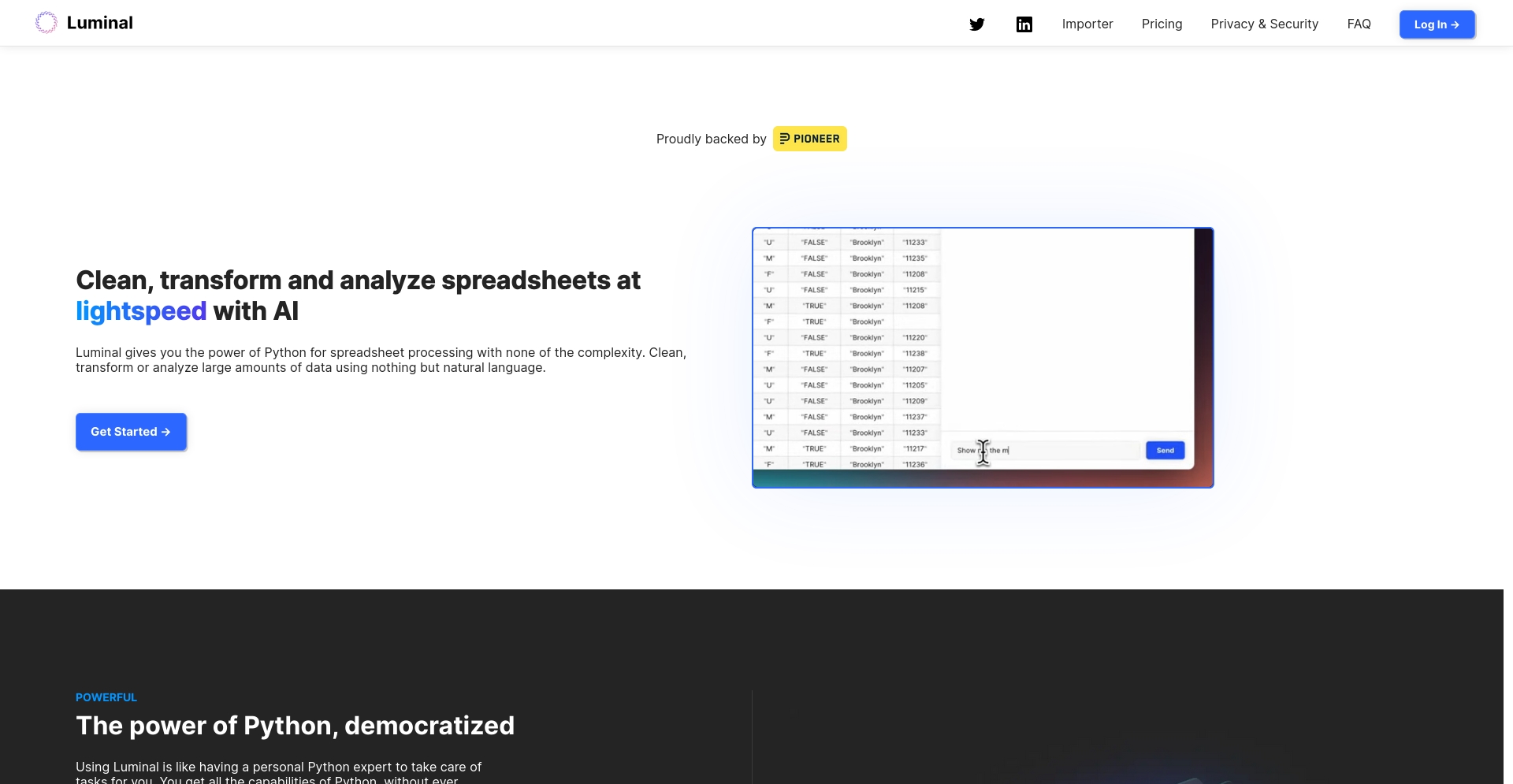Click the Log In button
The height and width of the screenshot is (784, 1513).
(1437, 24)
